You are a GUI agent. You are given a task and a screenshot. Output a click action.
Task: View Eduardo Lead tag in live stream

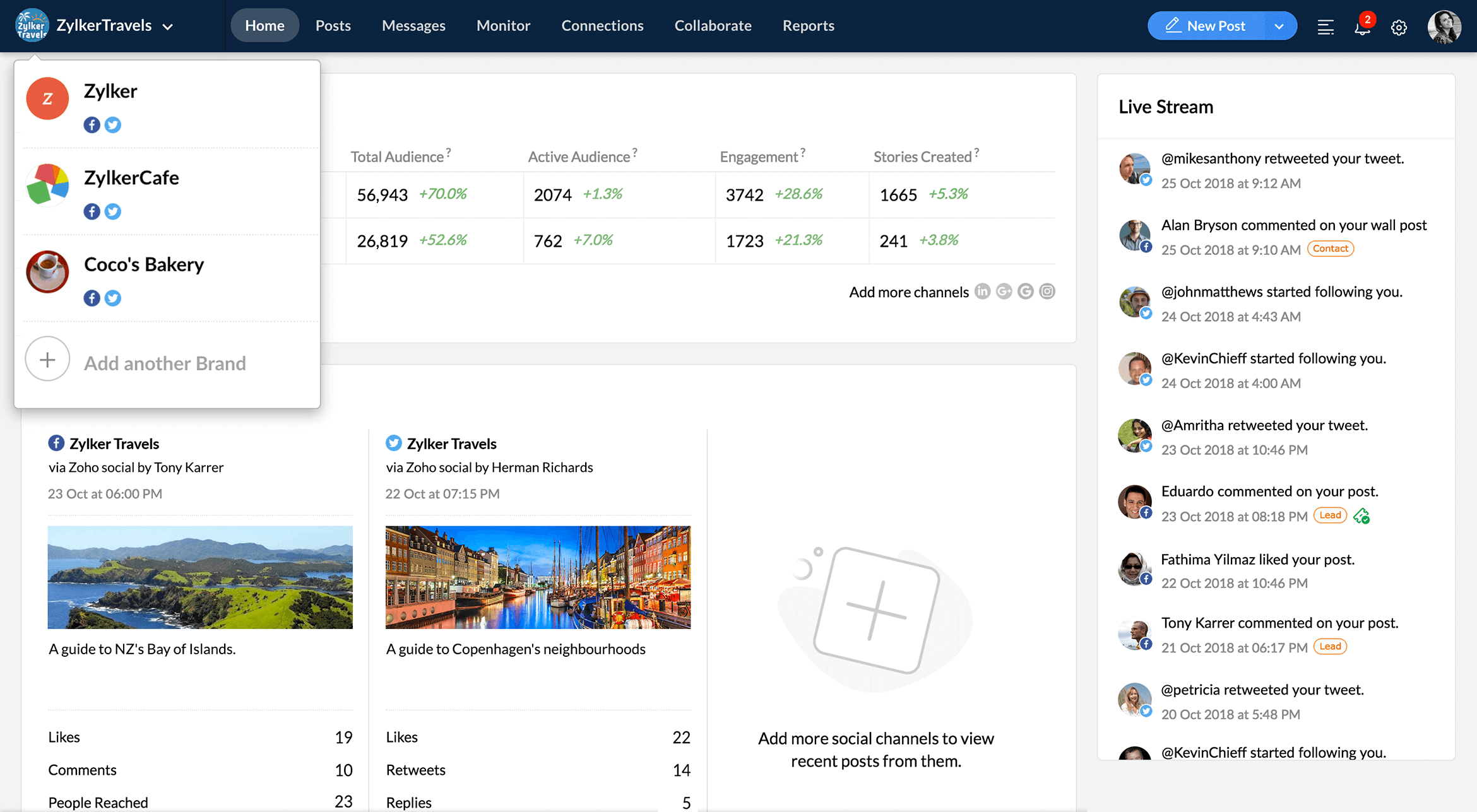click(1330, 516)
